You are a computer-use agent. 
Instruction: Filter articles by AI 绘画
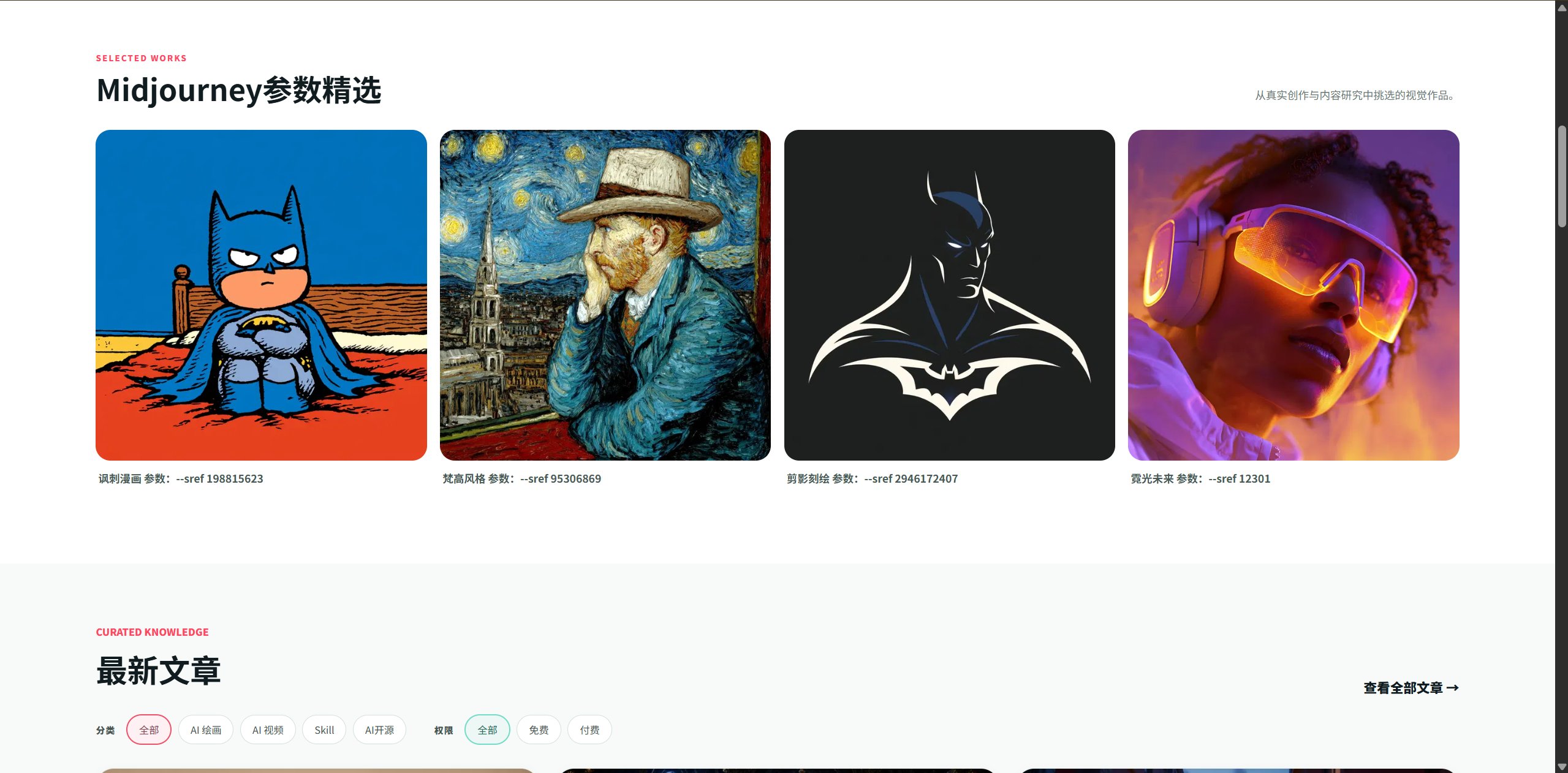tap(206, 730)
